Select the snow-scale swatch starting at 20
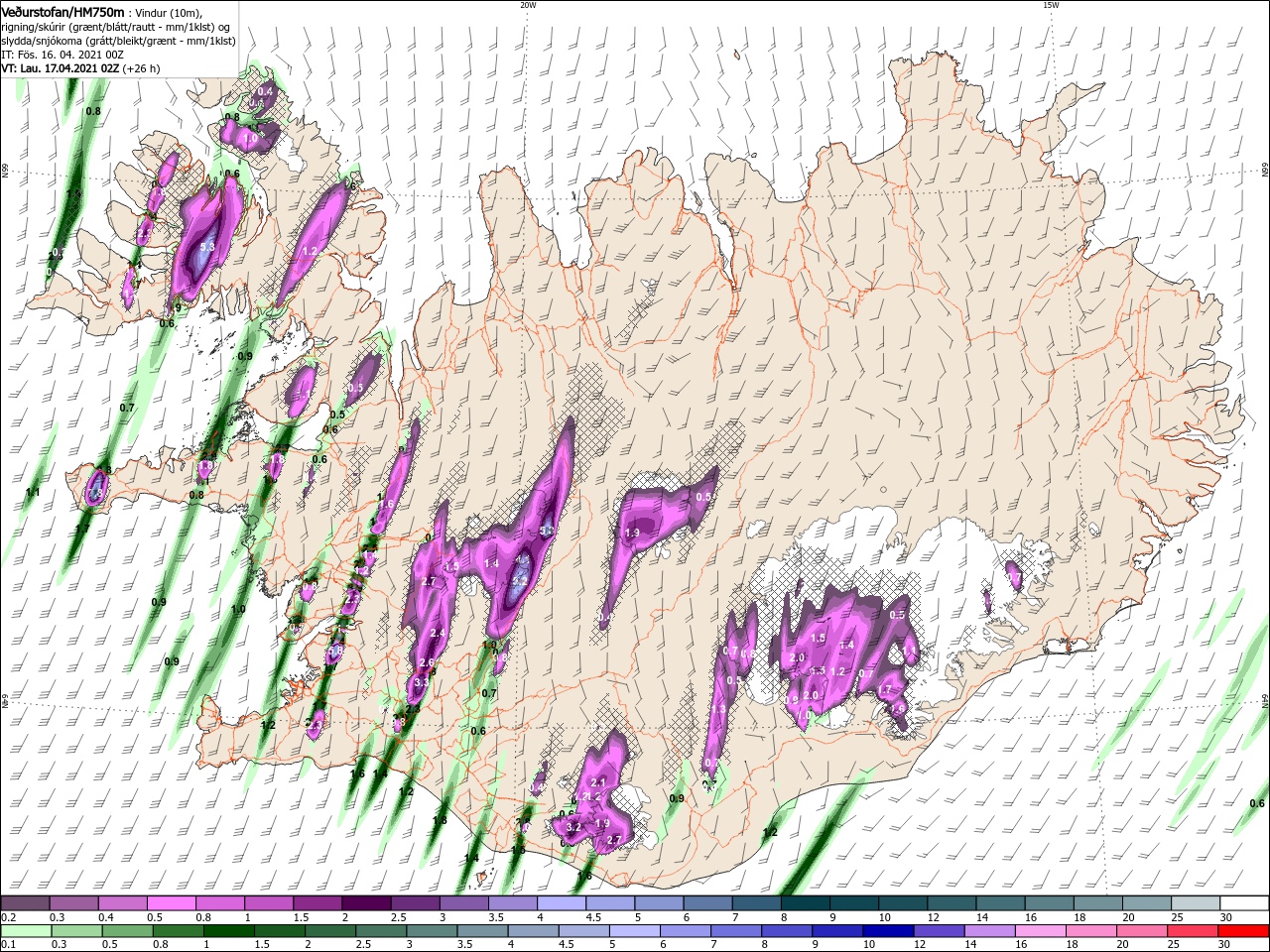1270x952 pixels. click(x=1148, y=901)
